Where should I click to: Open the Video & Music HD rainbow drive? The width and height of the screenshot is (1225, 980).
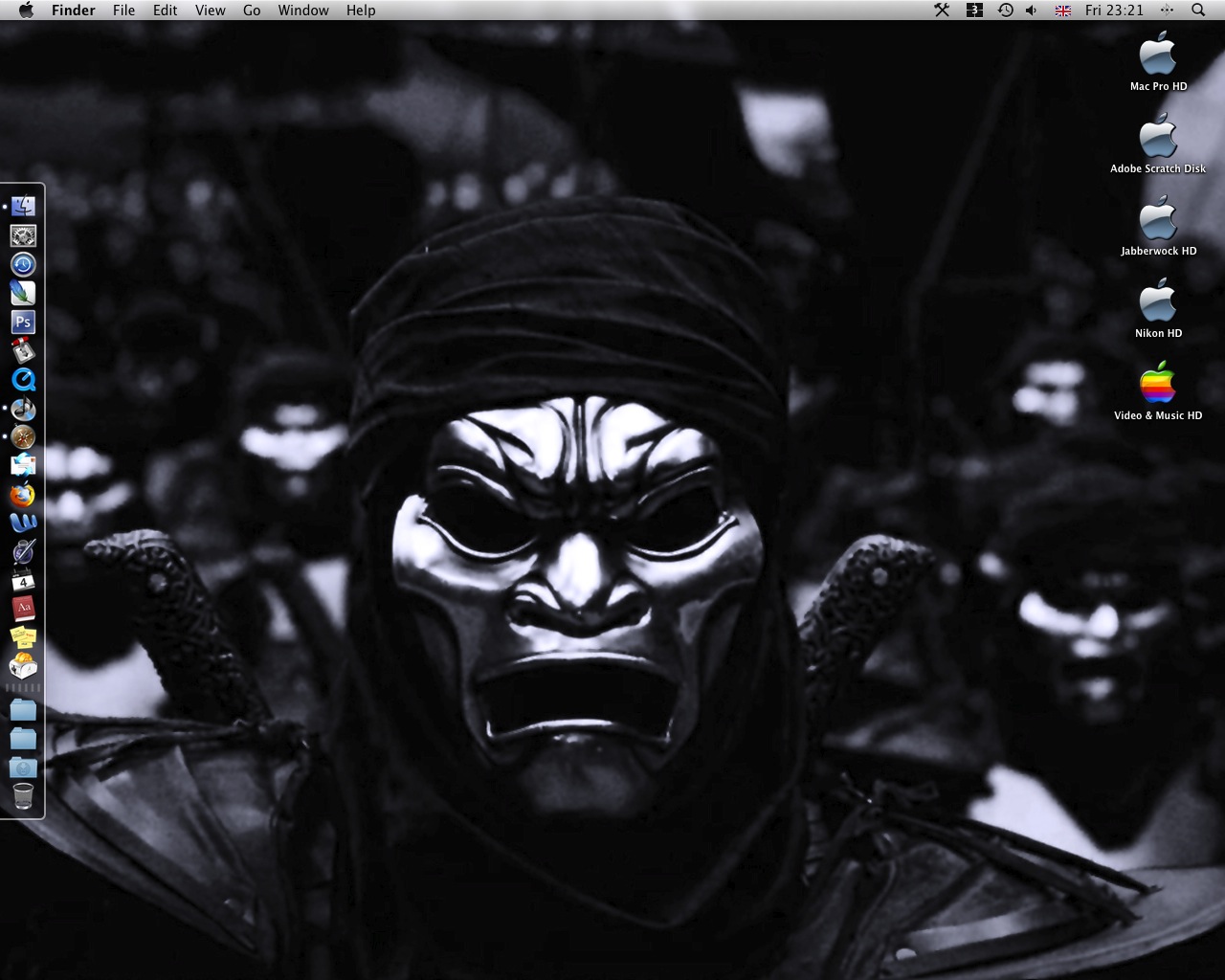[1158, 390]
